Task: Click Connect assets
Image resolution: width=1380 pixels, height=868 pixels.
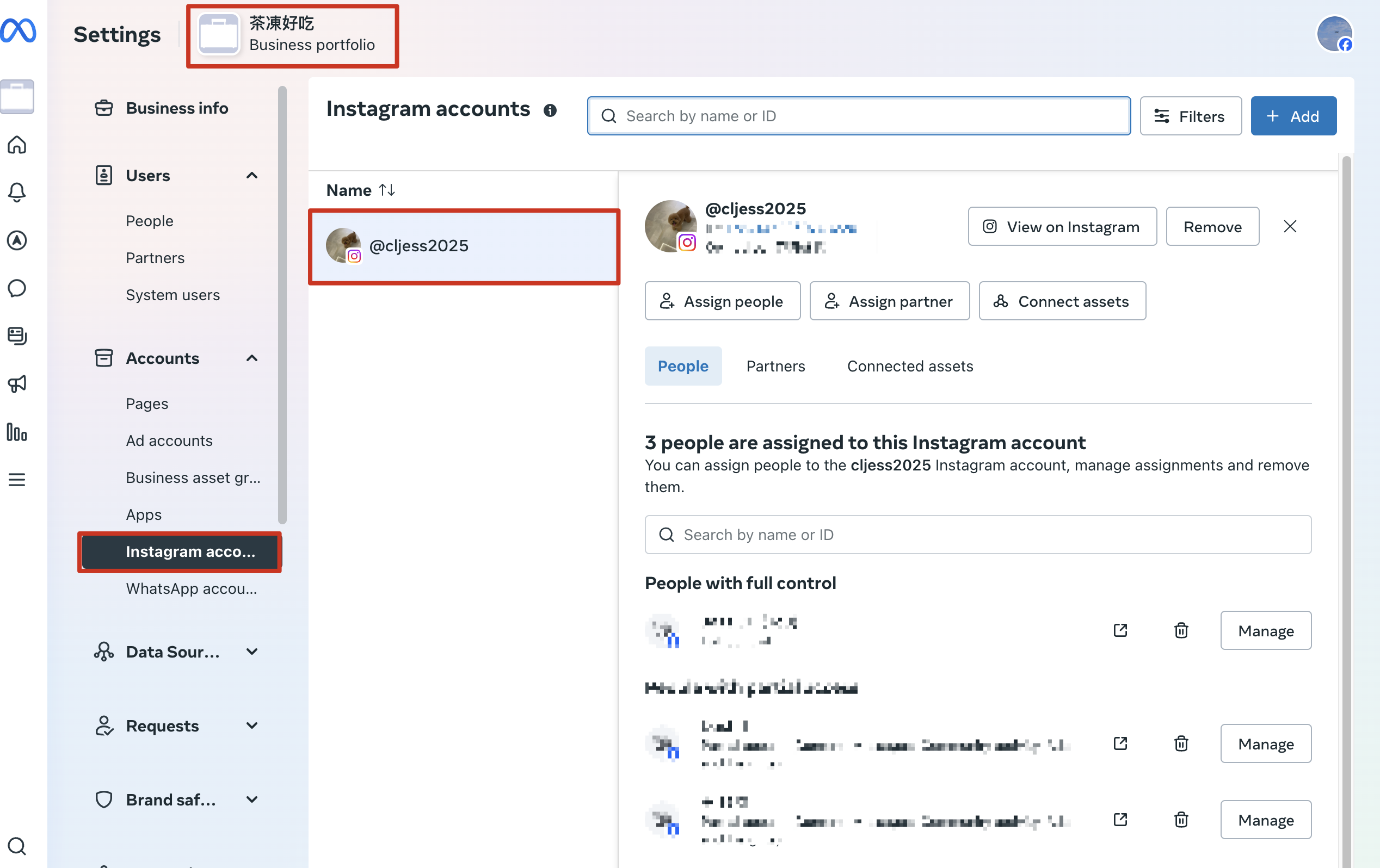Action: pos(1062,301)
